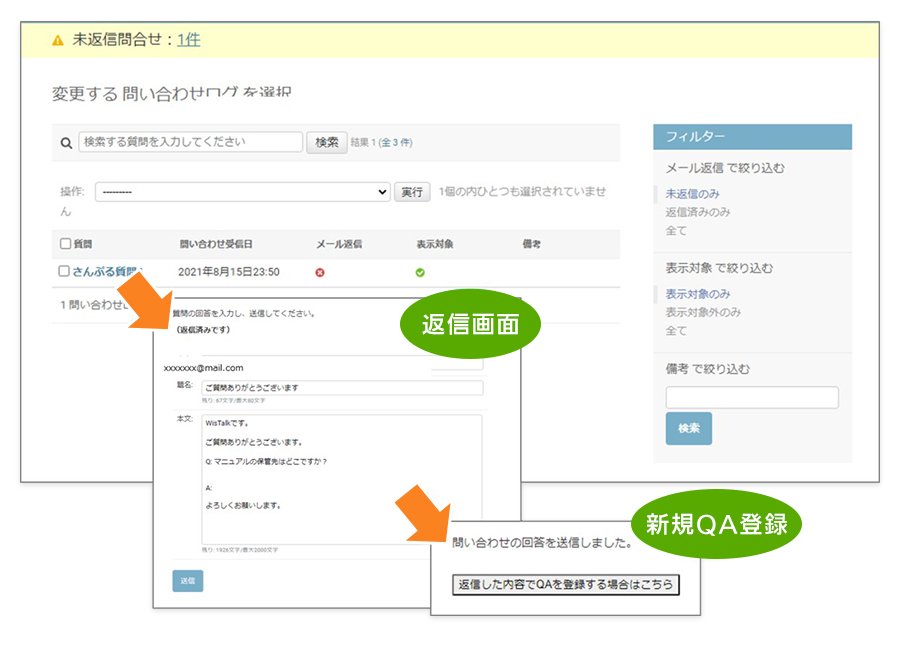Viewport: 900px width, 648px height.
Task: Click the sidebar 検索 filter button
Action: click(689, 428)
